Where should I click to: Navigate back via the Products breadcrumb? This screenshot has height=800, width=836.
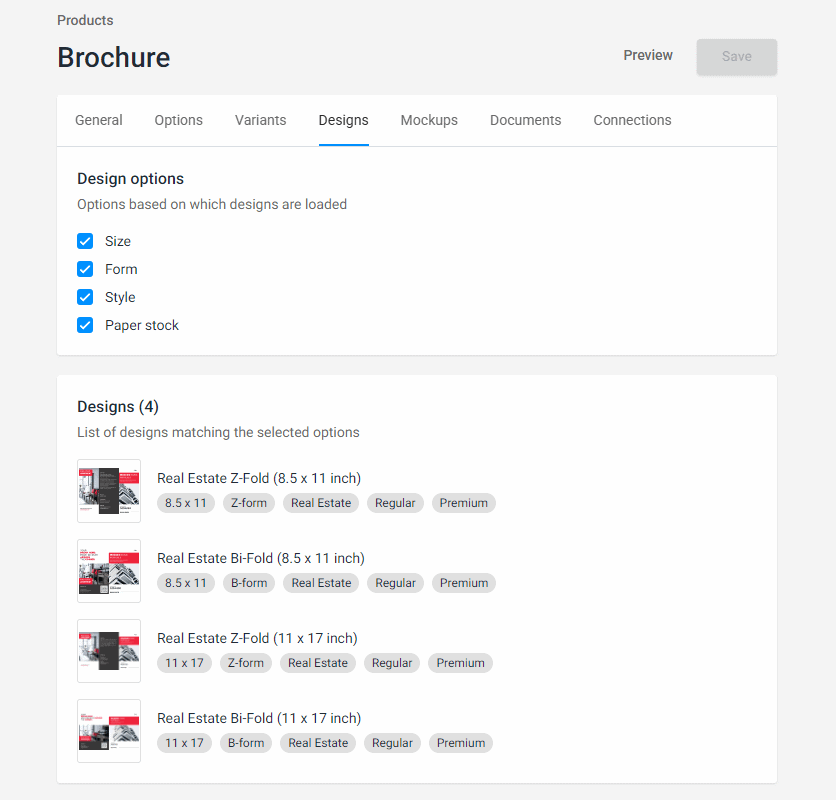click(x=85, y=20)
